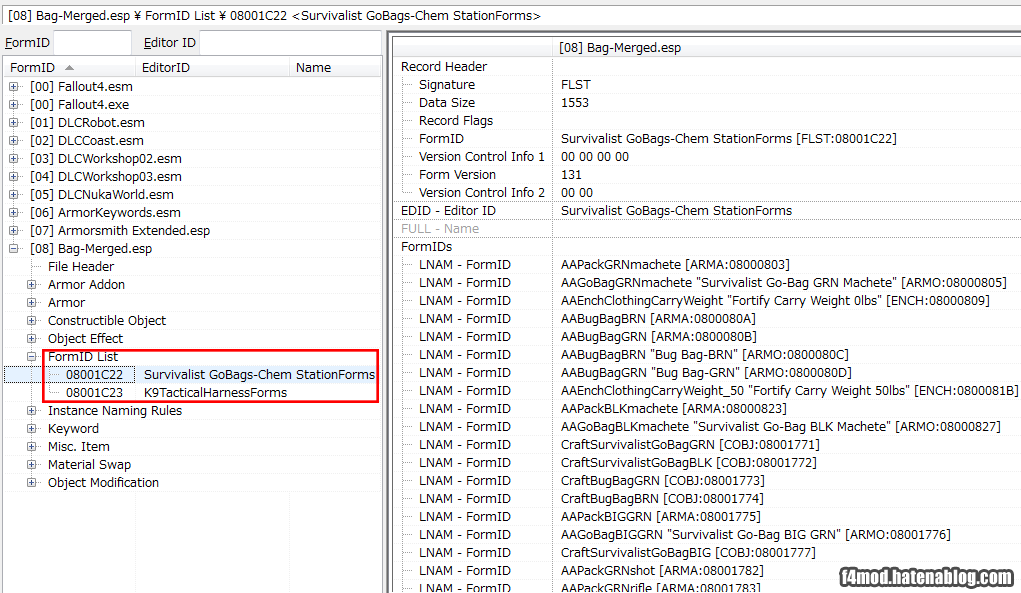This screenshot has width=1021, height=593.
Task: Click the CraftSurvivalistGoBagBLK COBJ entry
Action: tap(688, 463)
